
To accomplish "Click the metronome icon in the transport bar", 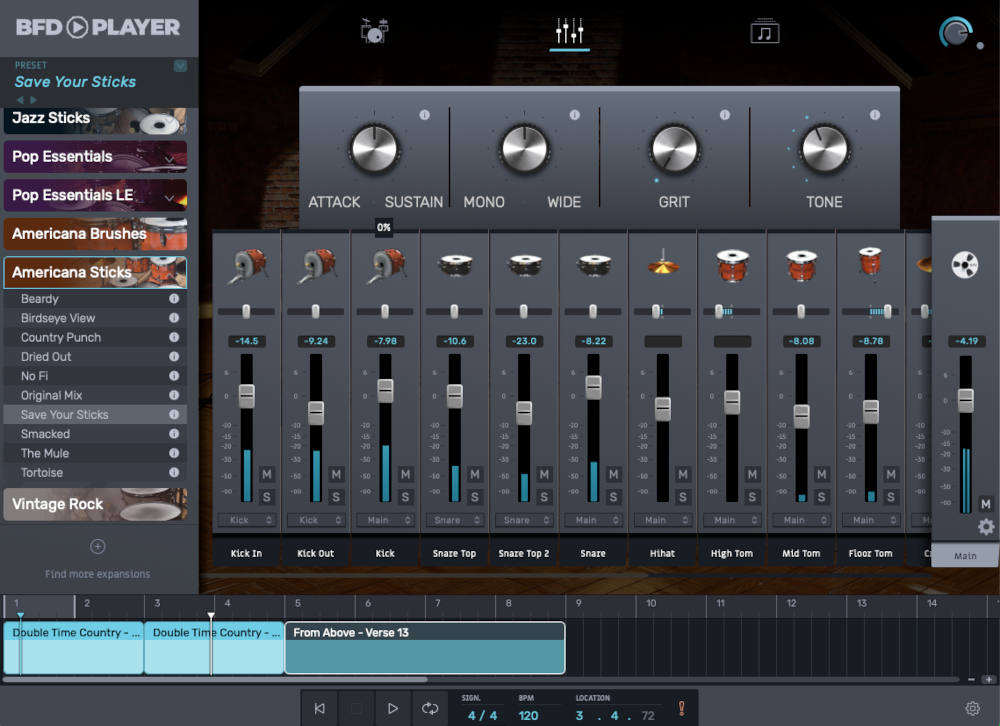I will pos(681,707).
